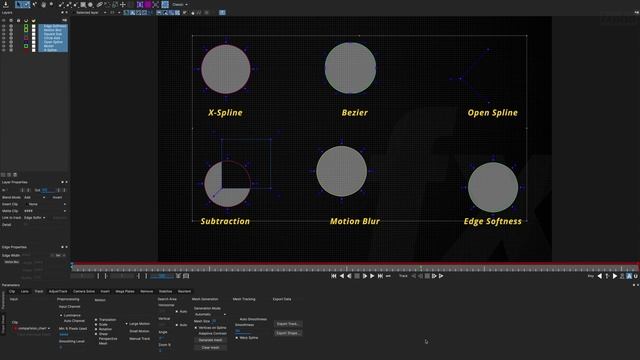Open the Selected layer view dropdown
Viewport: 640px width, 360px height.
point(91,13)
